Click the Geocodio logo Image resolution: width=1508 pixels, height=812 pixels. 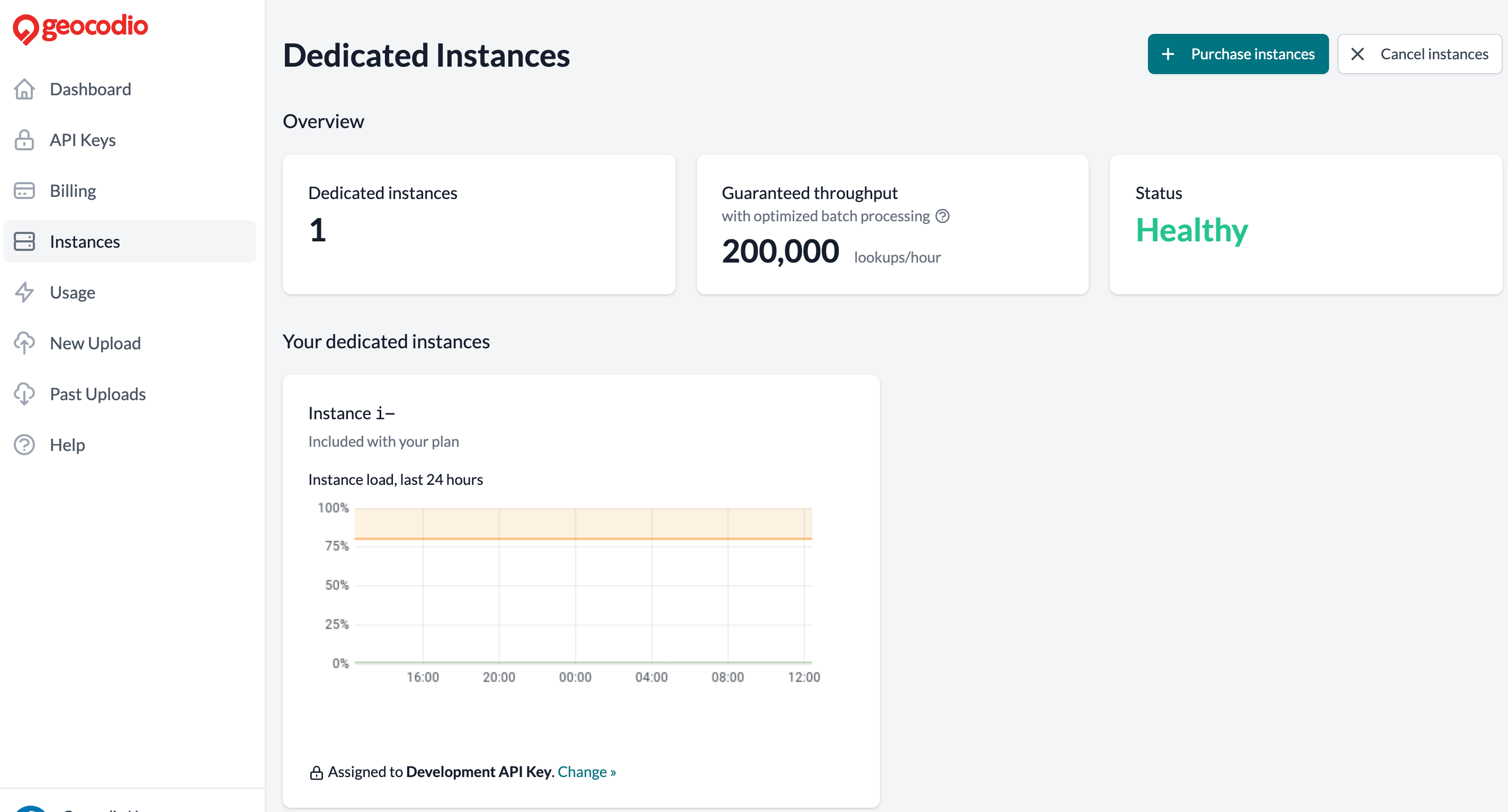[x=80, y=27]
